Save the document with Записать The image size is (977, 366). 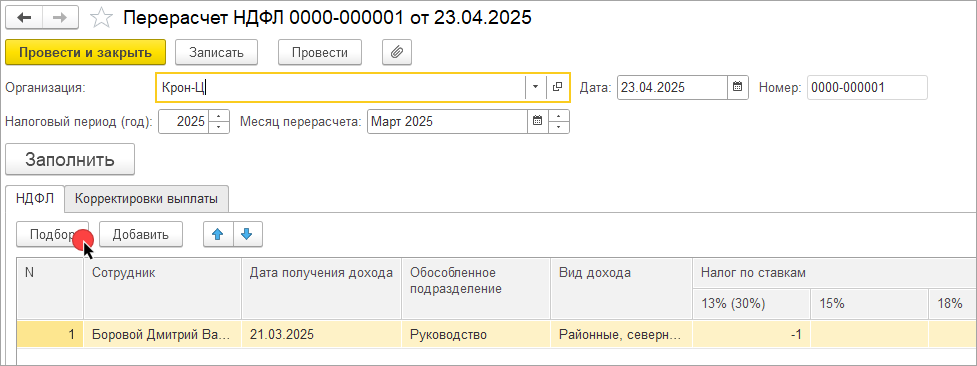[x=216, y=52]
